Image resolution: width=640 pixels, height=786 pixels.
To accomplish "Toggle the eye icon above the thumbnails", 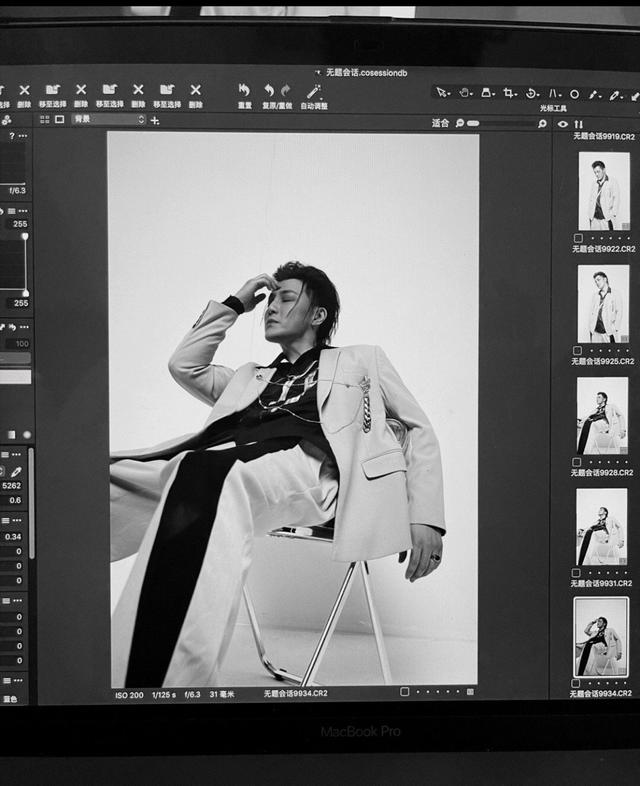I will pyautogui.click(x=562, y=124).
